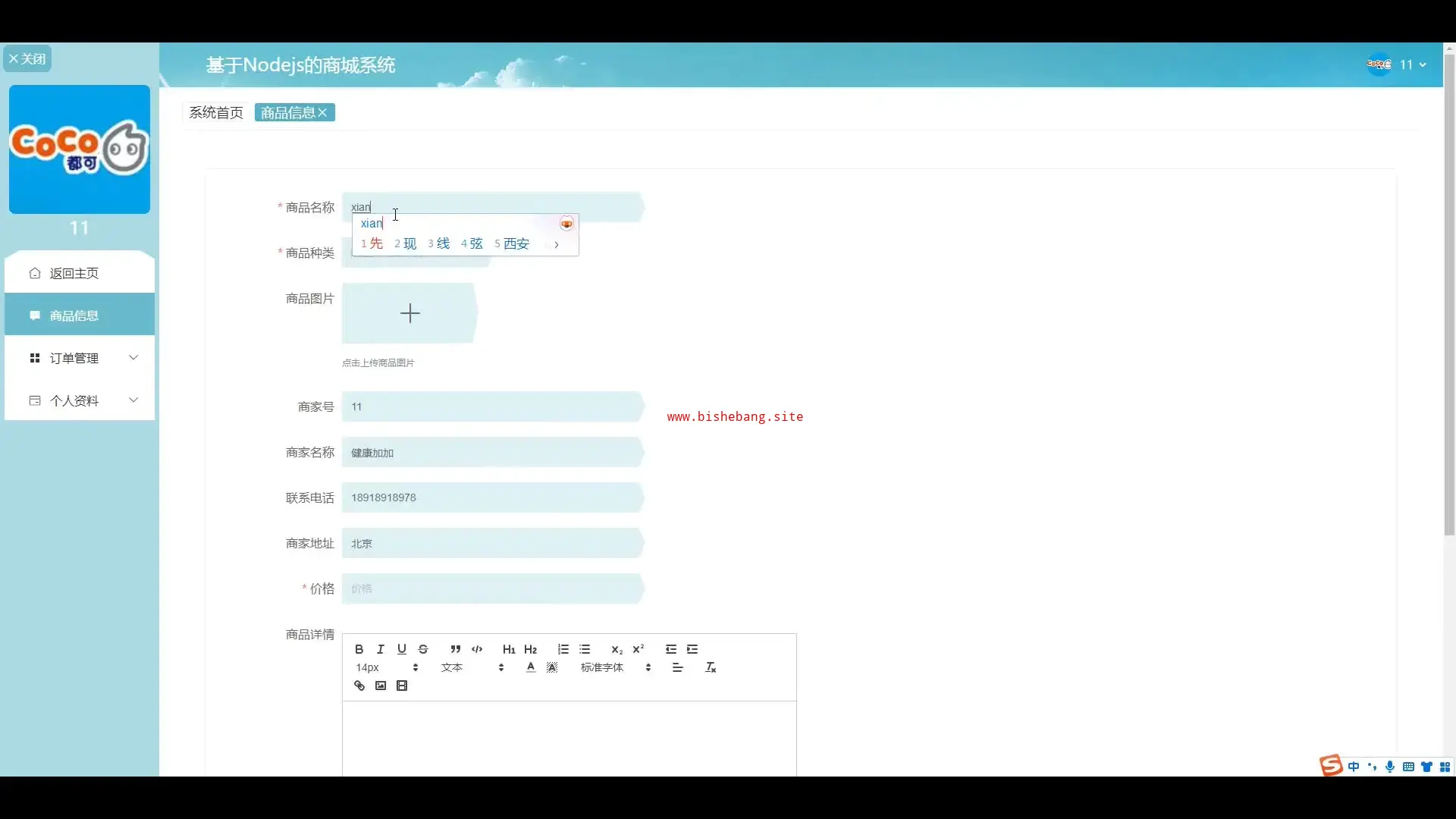Toggle bold formatting in rich editor
The width and height of the screenshot is (1456, 819).
[359, 649]
